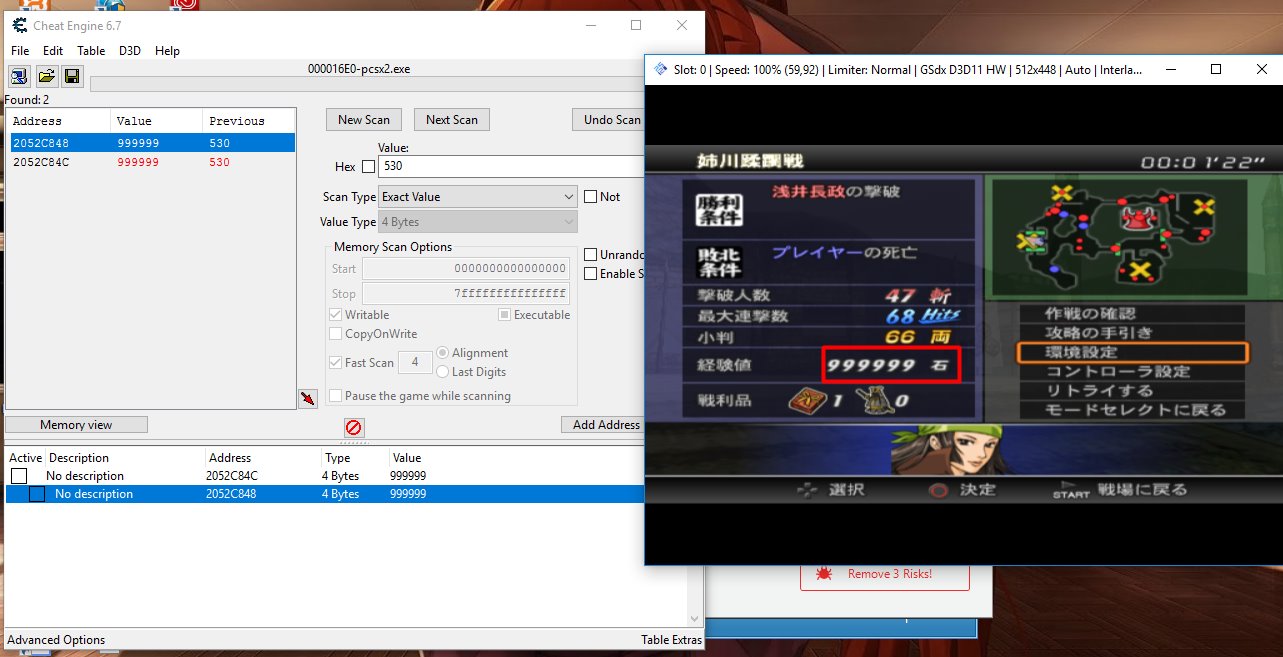Click the 999999 value of entry 2052C84C in address table
This screenshot has width=1283, height=657.
point(408,476)
